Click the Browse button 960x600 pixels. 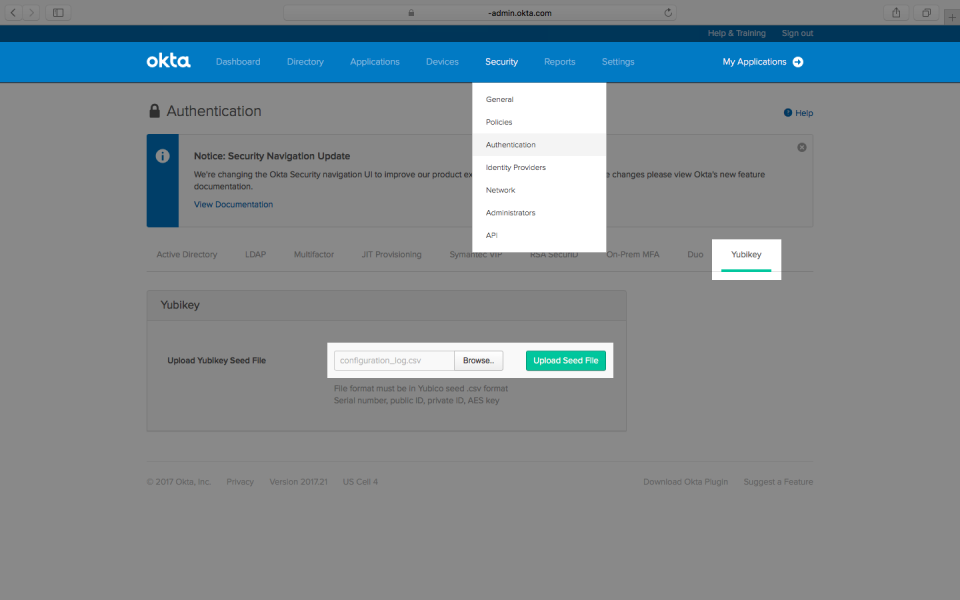[478, 360]
